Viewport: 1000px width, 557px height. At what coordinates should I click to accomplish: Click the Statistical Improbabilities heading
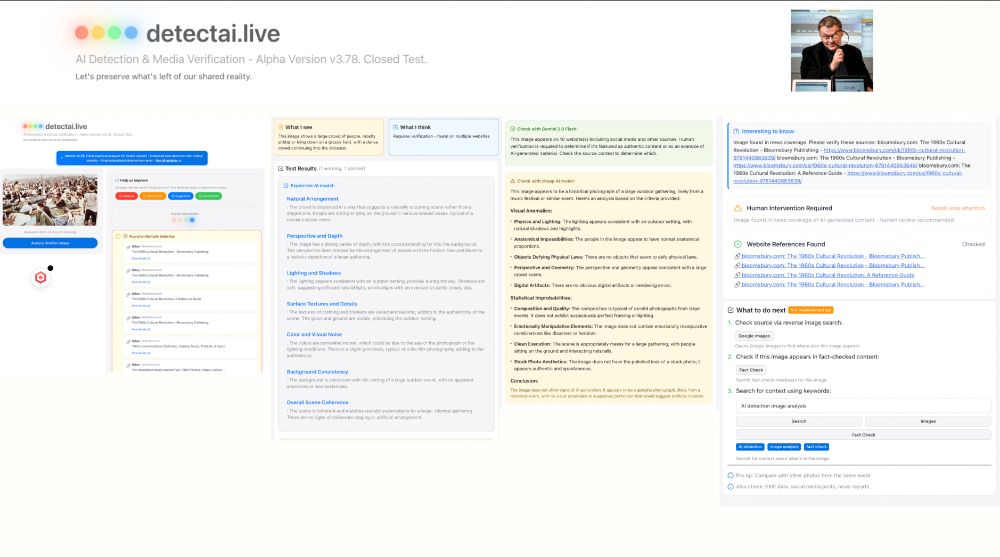click(541, 298)
